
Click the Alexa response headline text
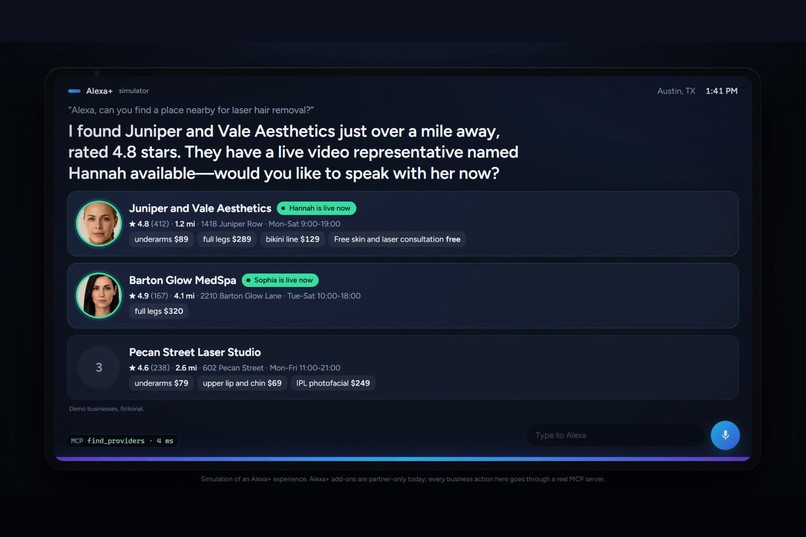pos(293,152)
